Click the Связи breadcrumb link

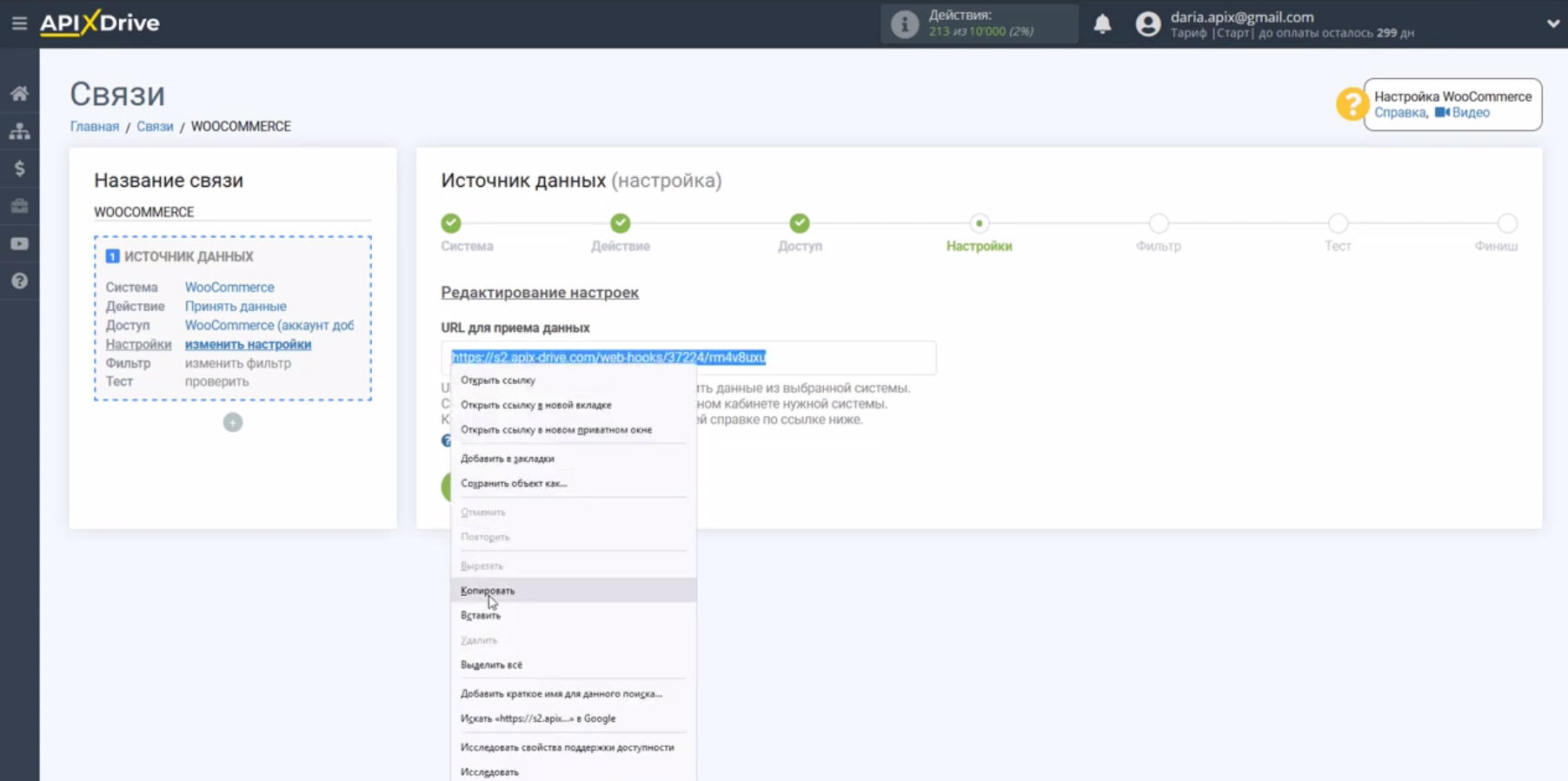(x=155, y=126)
